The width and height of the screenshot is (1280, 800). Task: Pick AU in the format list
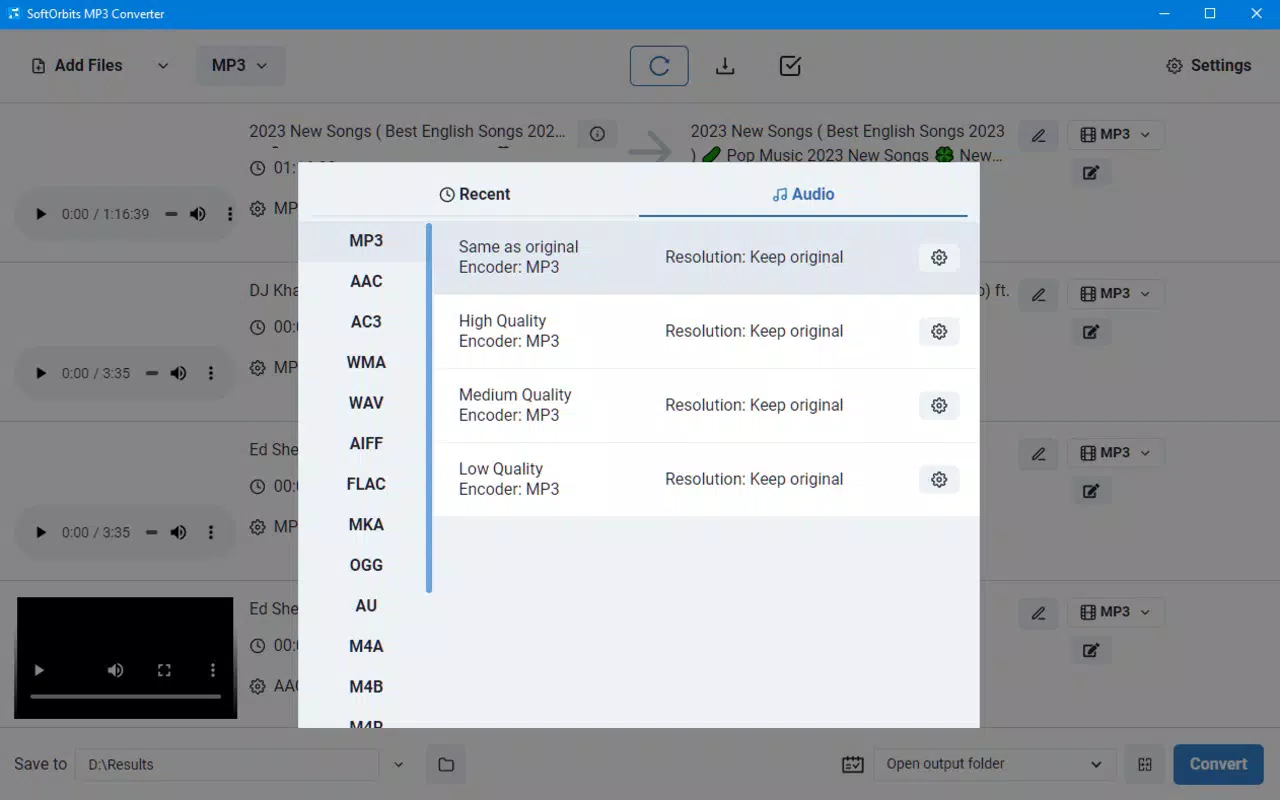[x=365, y=606]
